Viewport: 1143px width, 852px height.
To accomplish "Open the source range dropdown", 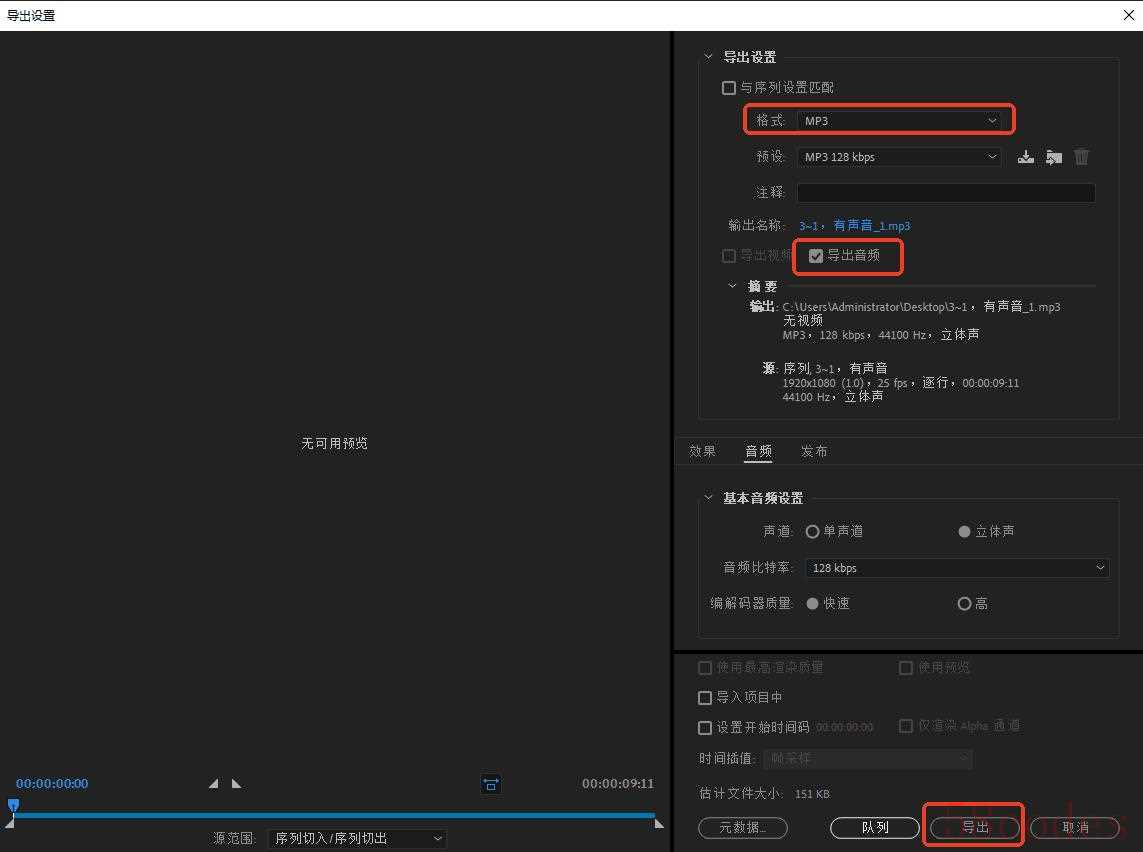I will [357, 838].
